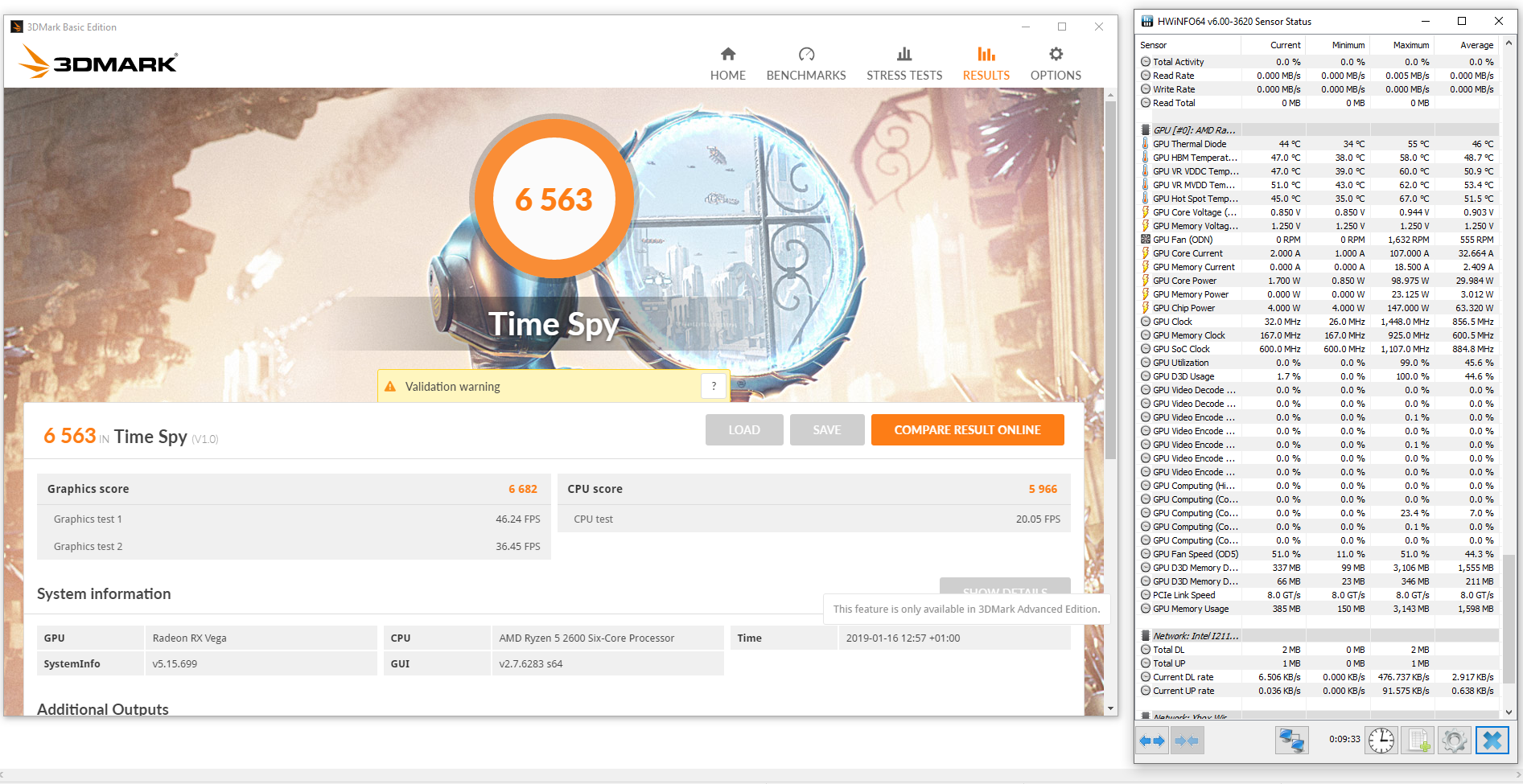The image size is (1523, 784).
Task: Click the icon beside Total Activity row
Action: pyautogui.click(x=1145, y=62)
